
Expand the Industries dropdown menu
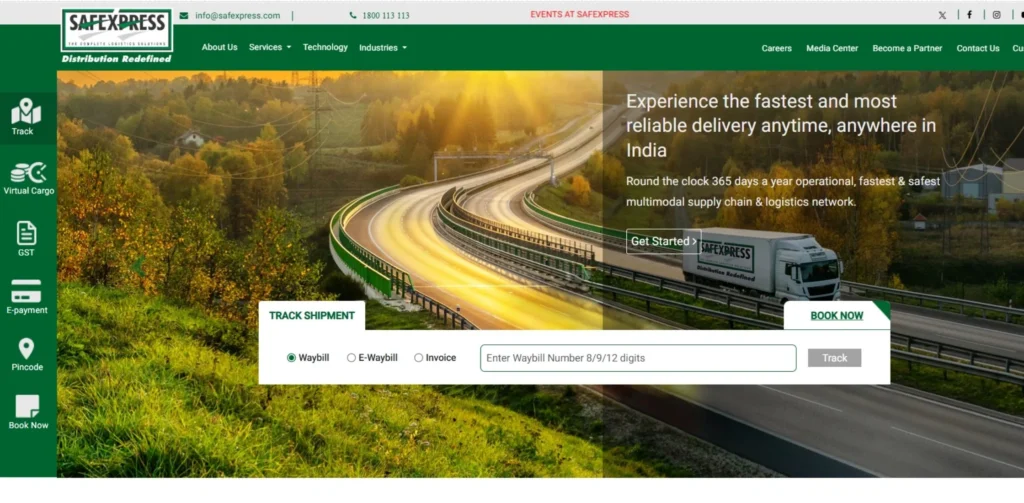tap(383, 48)
